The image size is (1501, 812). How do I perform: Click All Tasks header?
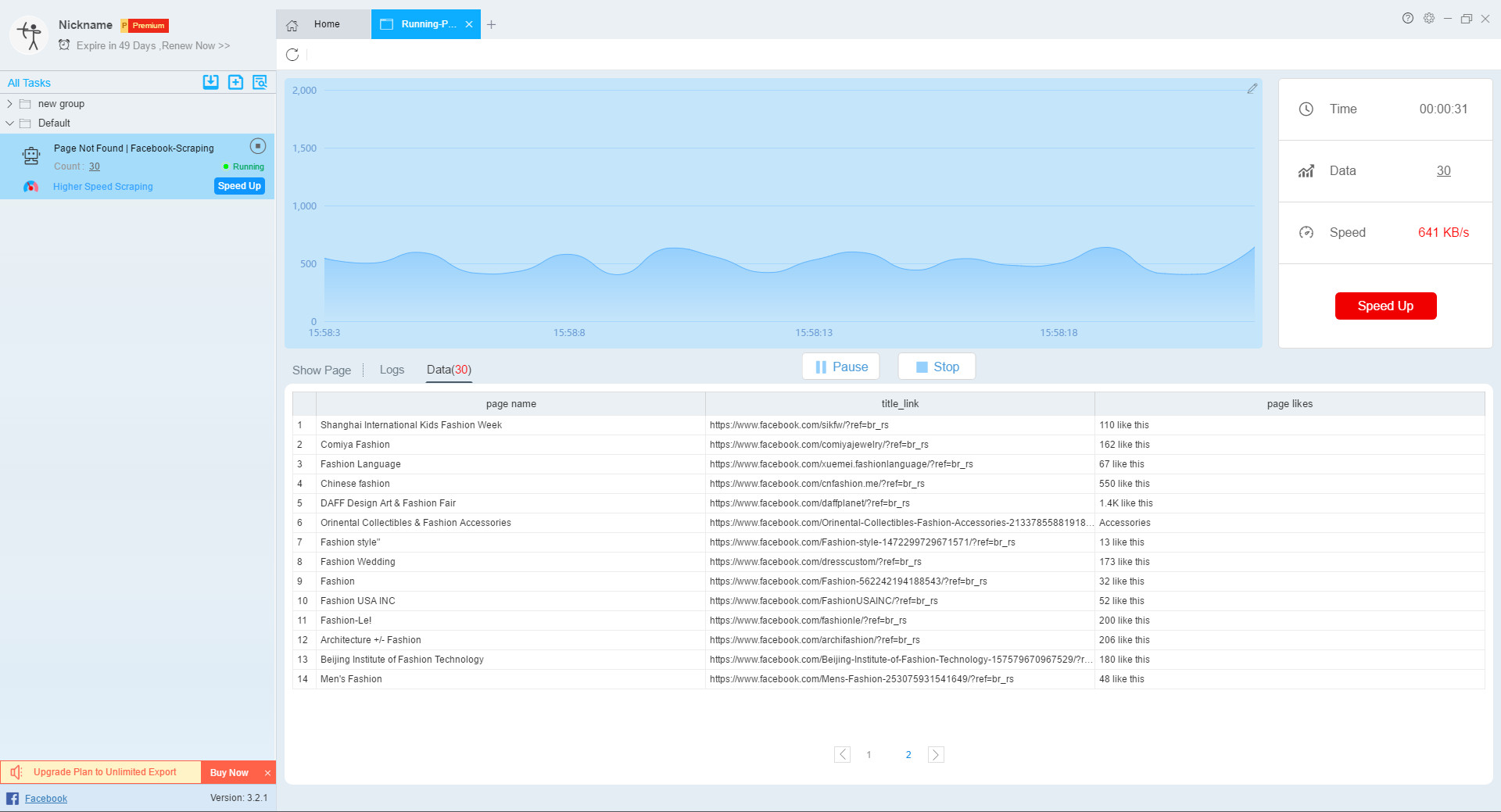[x=29, y=83]
